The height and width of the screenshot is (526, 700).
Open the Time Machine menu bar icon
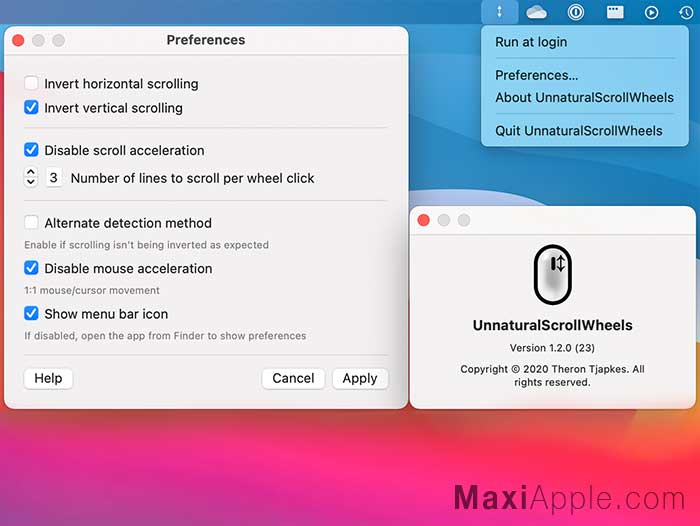[x=686, y=13]
